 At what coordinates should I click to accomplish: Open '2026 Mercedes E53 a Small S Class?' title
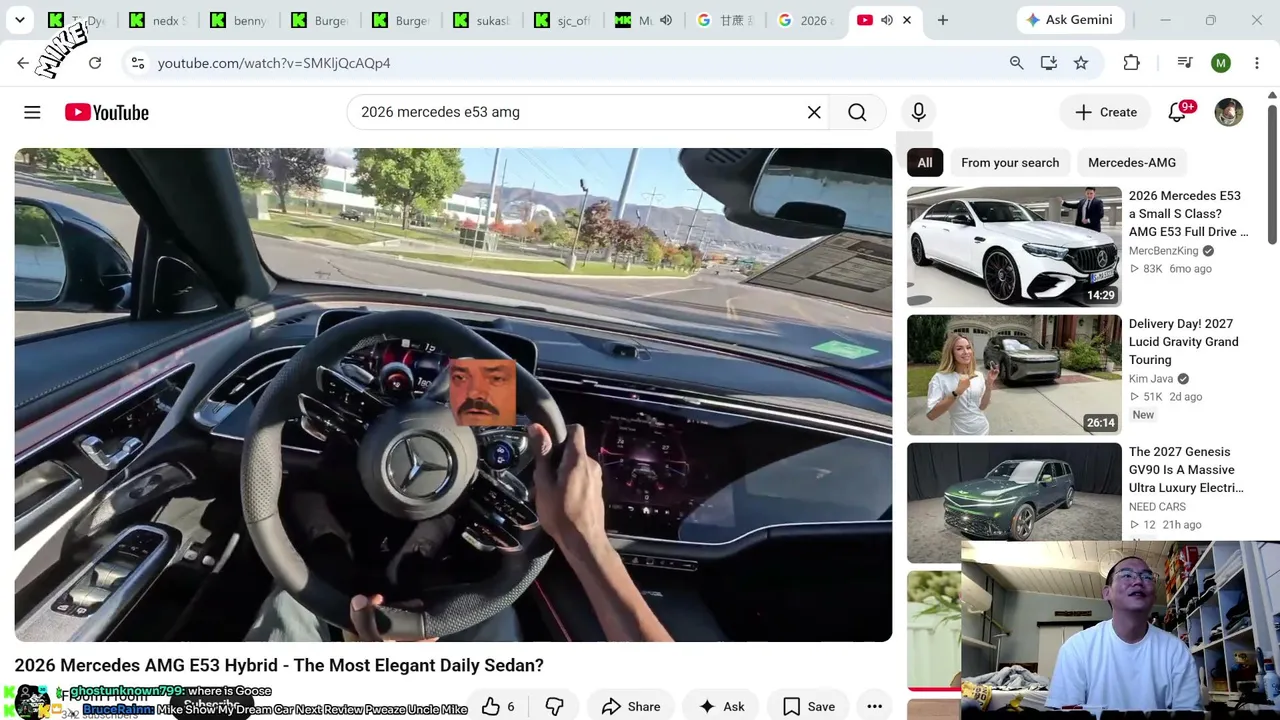[x=1189, y=214]
